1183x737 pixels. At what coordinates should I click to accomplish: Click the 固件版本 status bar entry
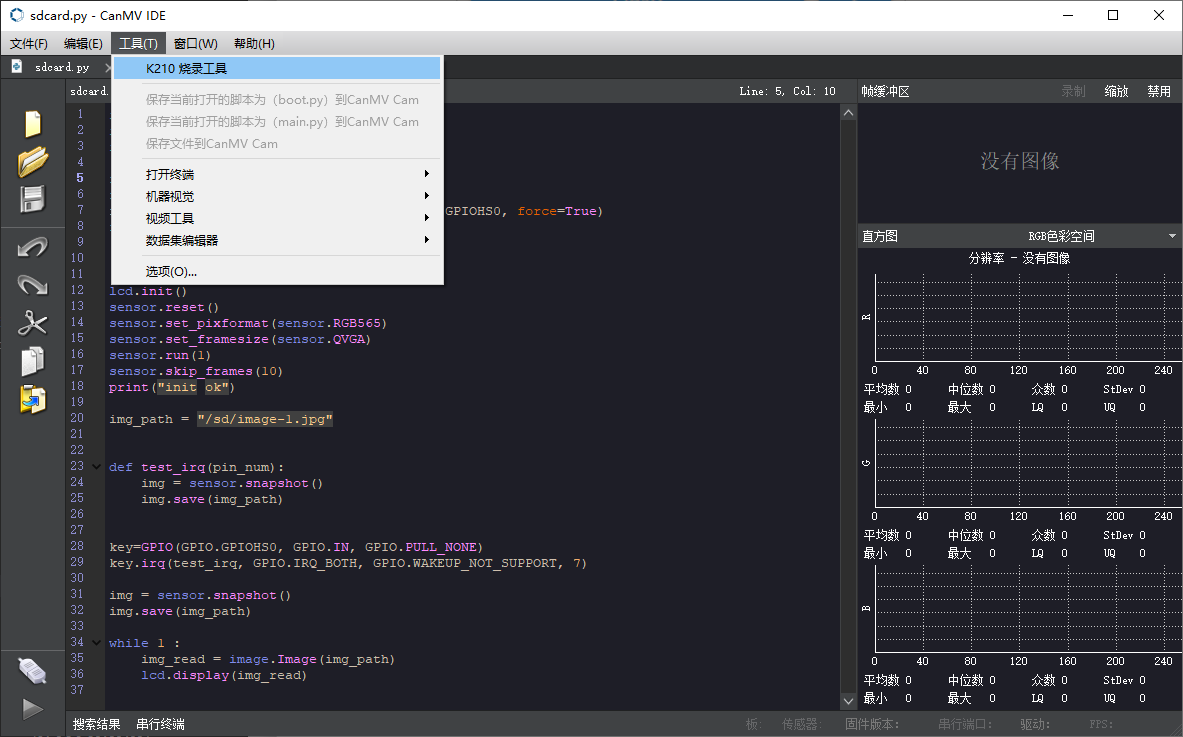tap(871, 724)
